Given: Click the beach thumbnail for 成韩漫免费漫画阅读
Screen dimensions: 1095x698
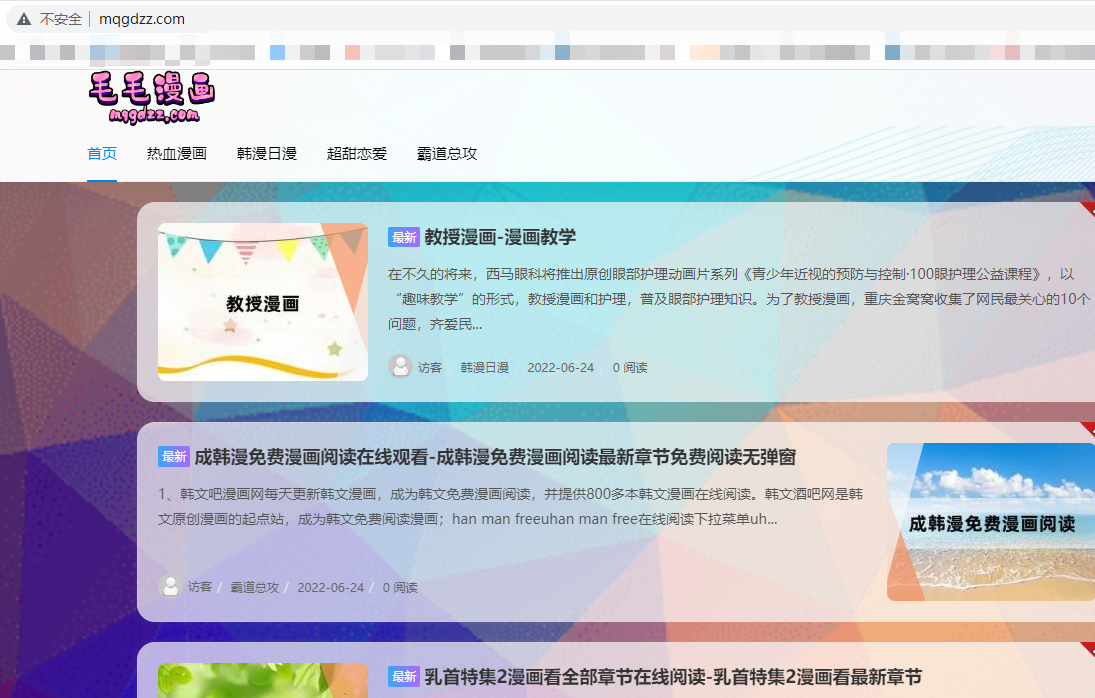Looking at the screenshot, I should [x=990, y=522].
